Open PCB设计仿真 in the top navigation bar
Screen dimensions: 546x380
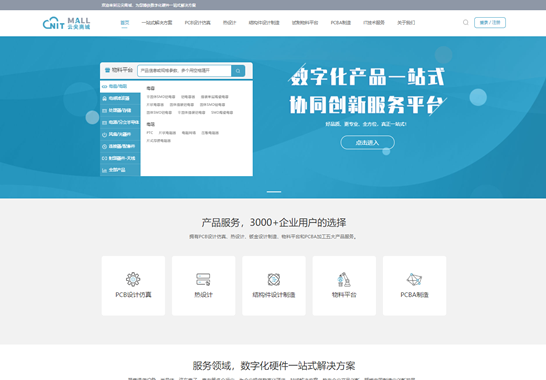click(x=197, y=23)
